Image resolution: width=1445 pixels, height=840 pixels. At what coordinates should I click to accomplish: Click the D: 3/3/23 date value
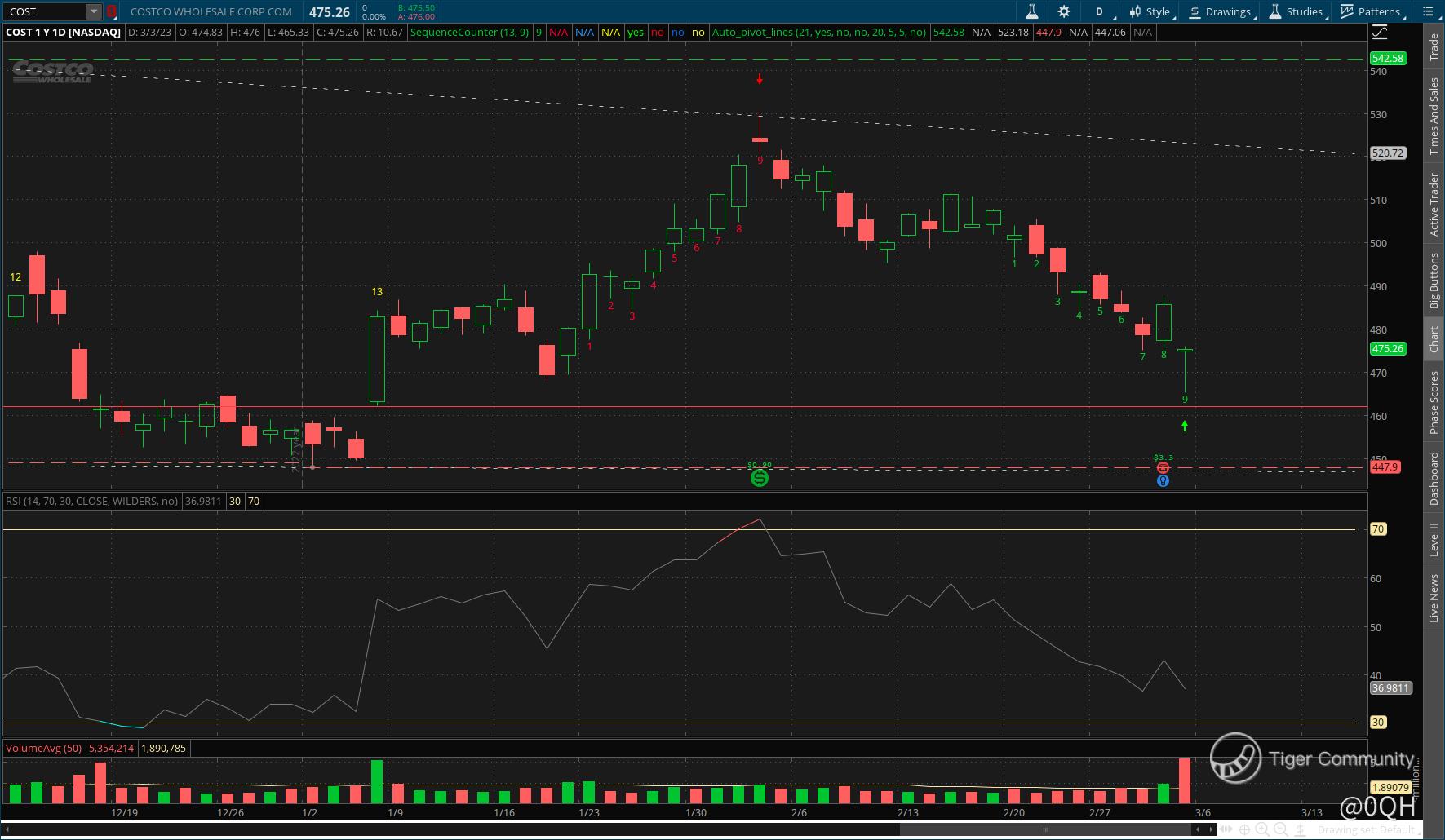150,33
